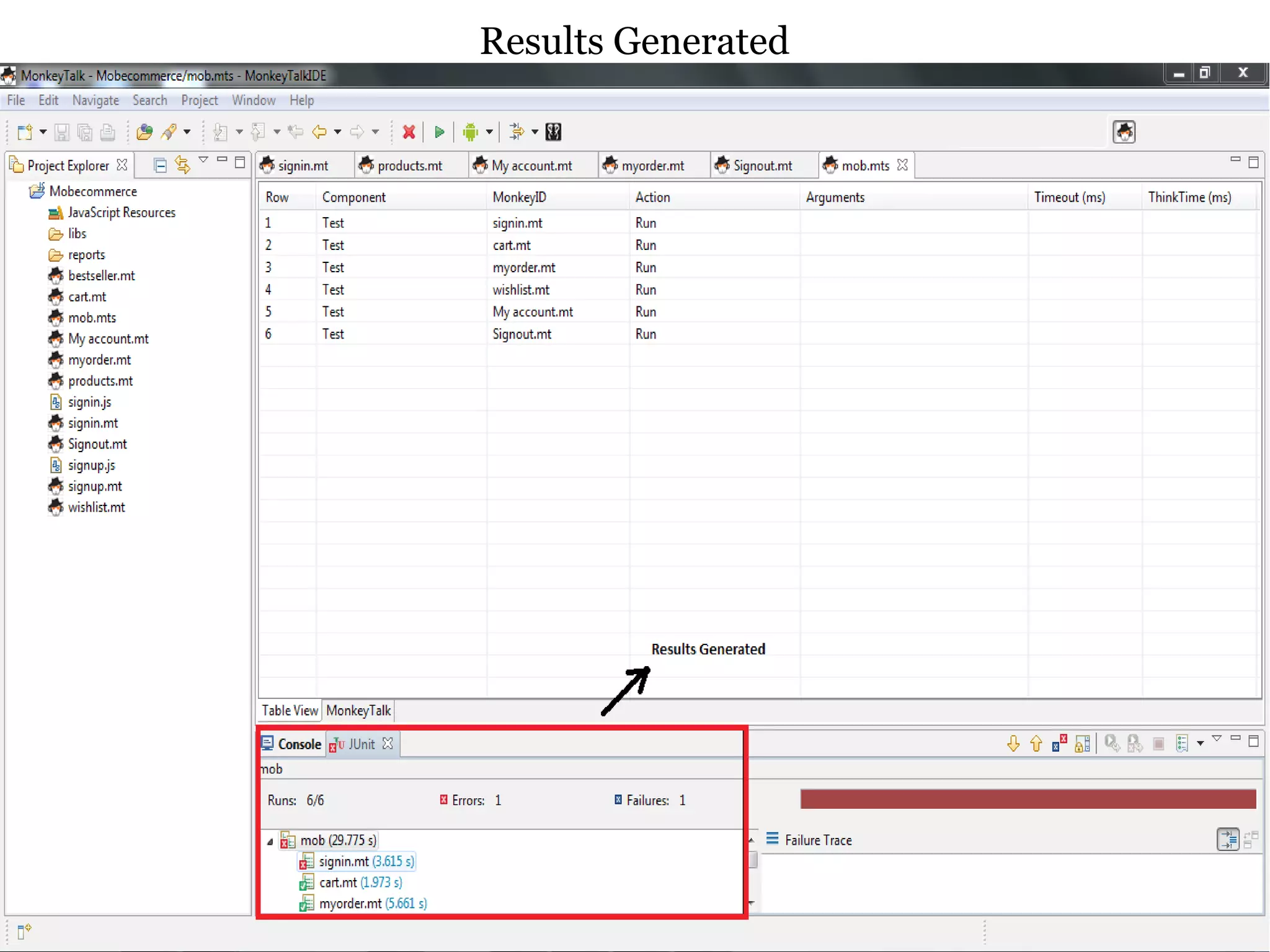The width and height of the screenshot is (1270, 952).
Task: Select wishlist.mt in Project Explorer
Action: click(x=96, y=507)
